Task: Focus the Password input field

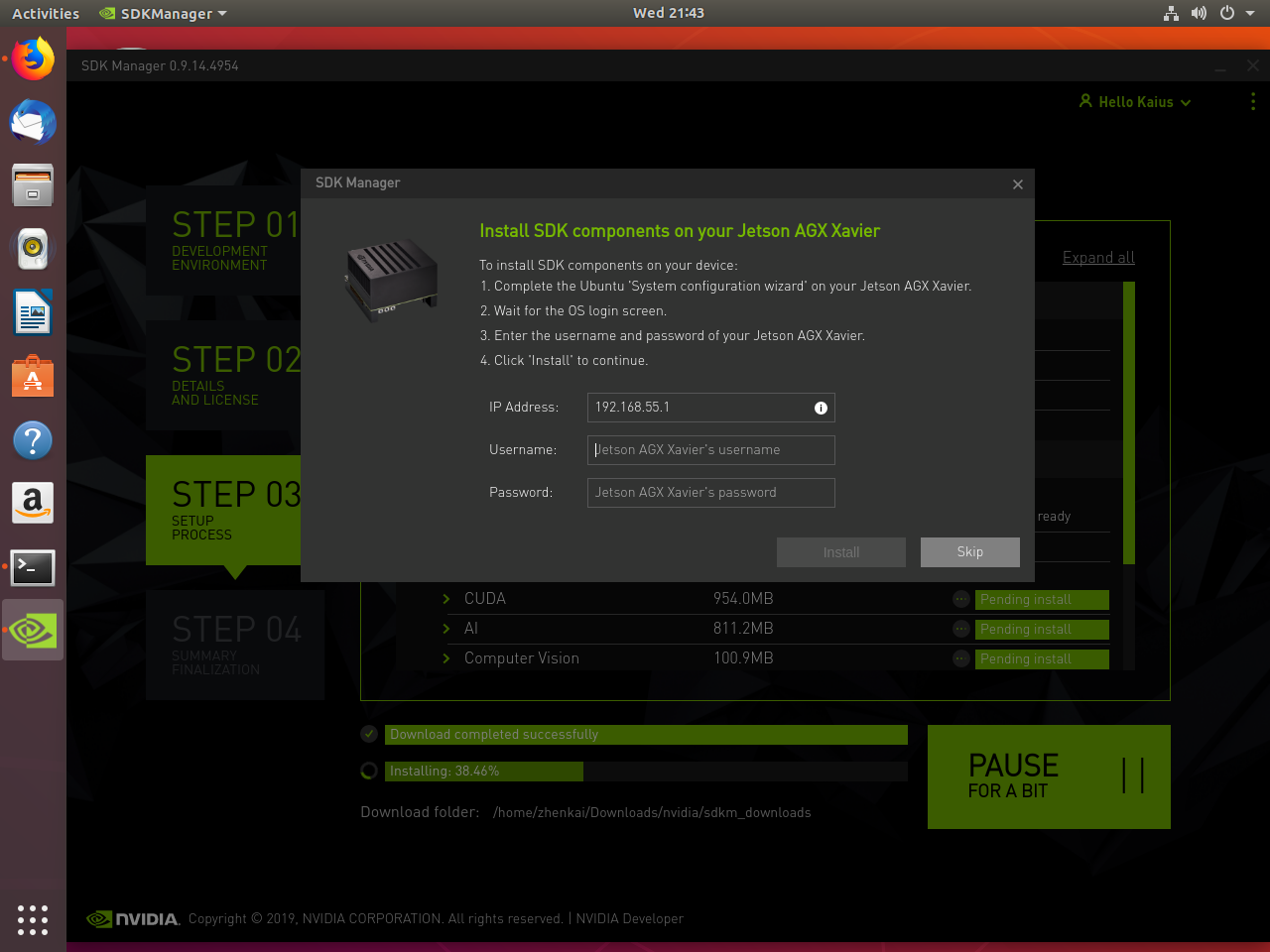Action: [x=710, y=493]
